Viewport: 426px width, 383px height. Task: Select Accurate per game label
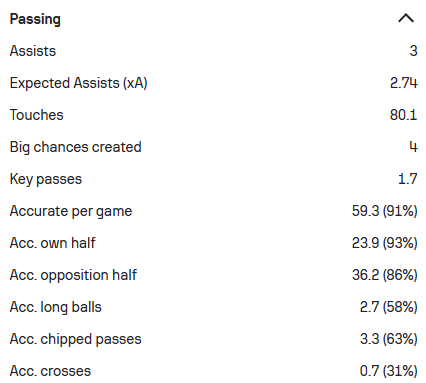[71, 211]
